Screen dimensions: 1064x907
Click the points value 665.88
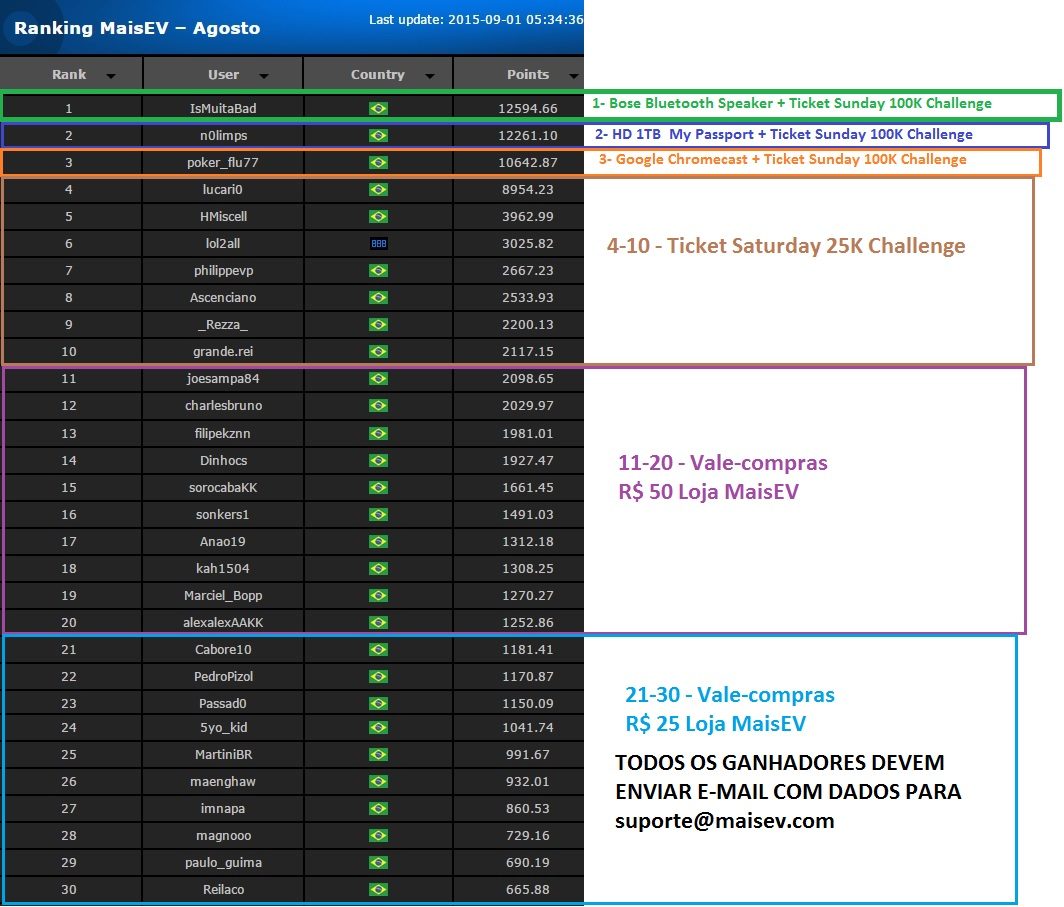tap(528, 889)
